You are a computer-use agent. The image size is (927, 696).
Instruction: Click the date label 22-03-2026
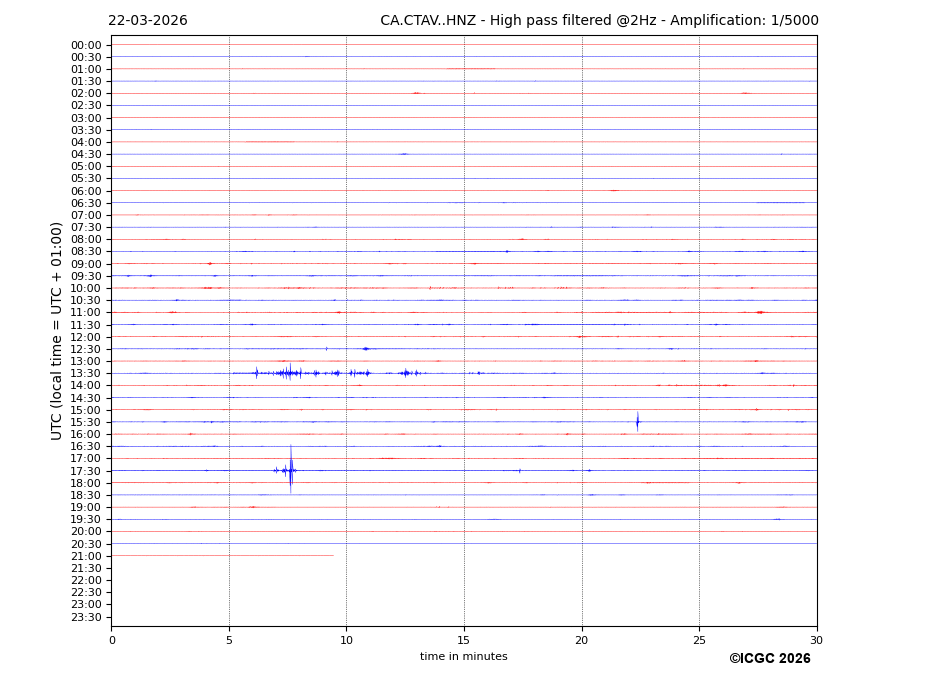pos(148,21)
